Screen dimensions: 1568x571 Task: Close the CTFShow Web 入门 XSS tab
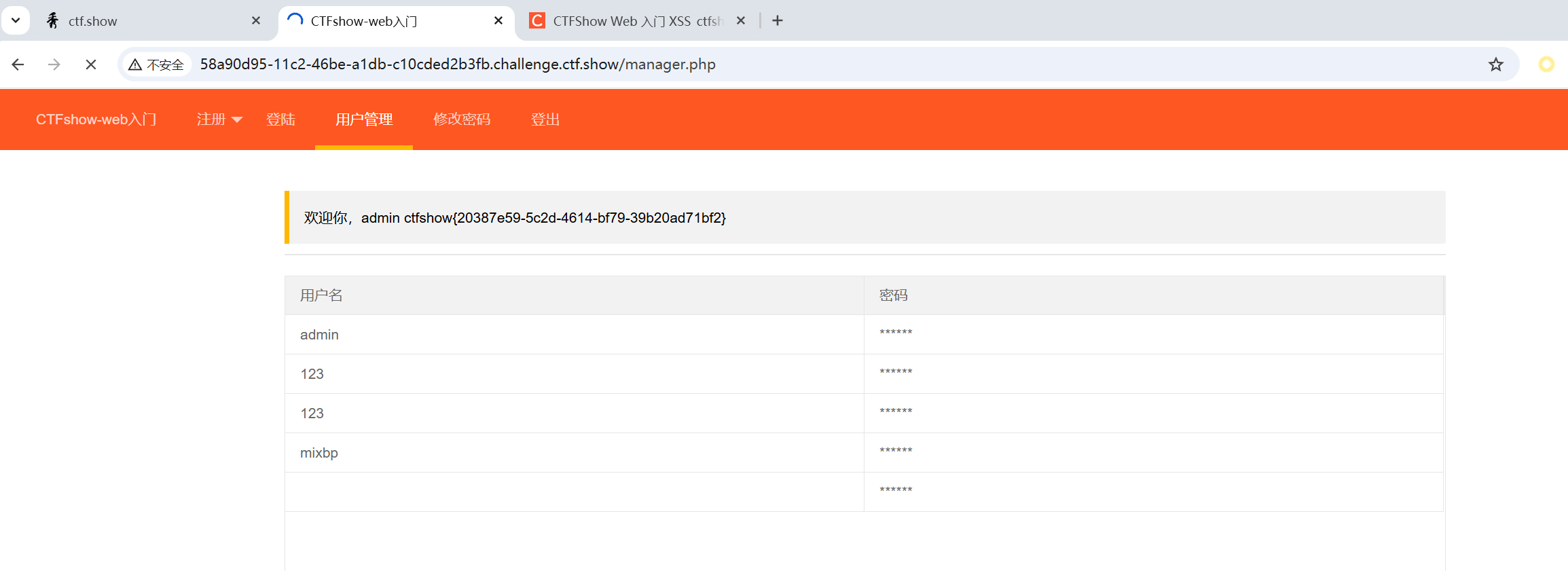(741, 21)
